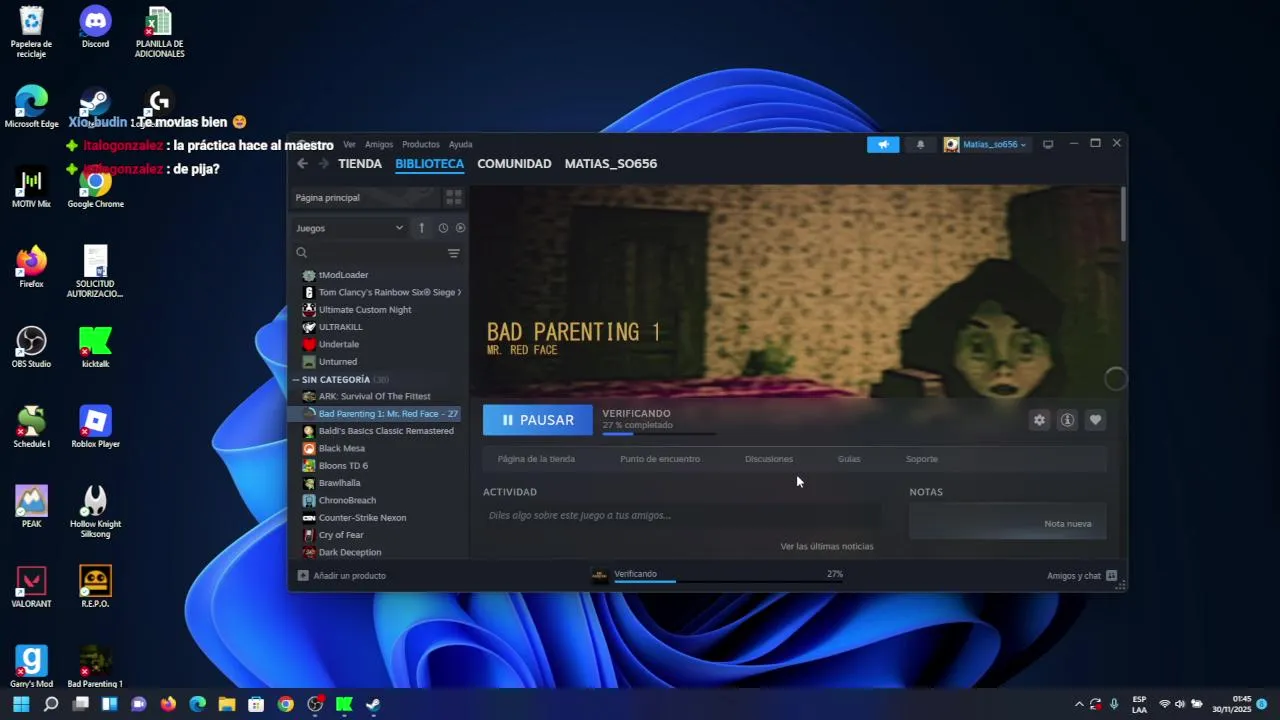The image size is (1280, 720).
Task: Open Matias_so656 account dropdown
Action: point(986,145)
